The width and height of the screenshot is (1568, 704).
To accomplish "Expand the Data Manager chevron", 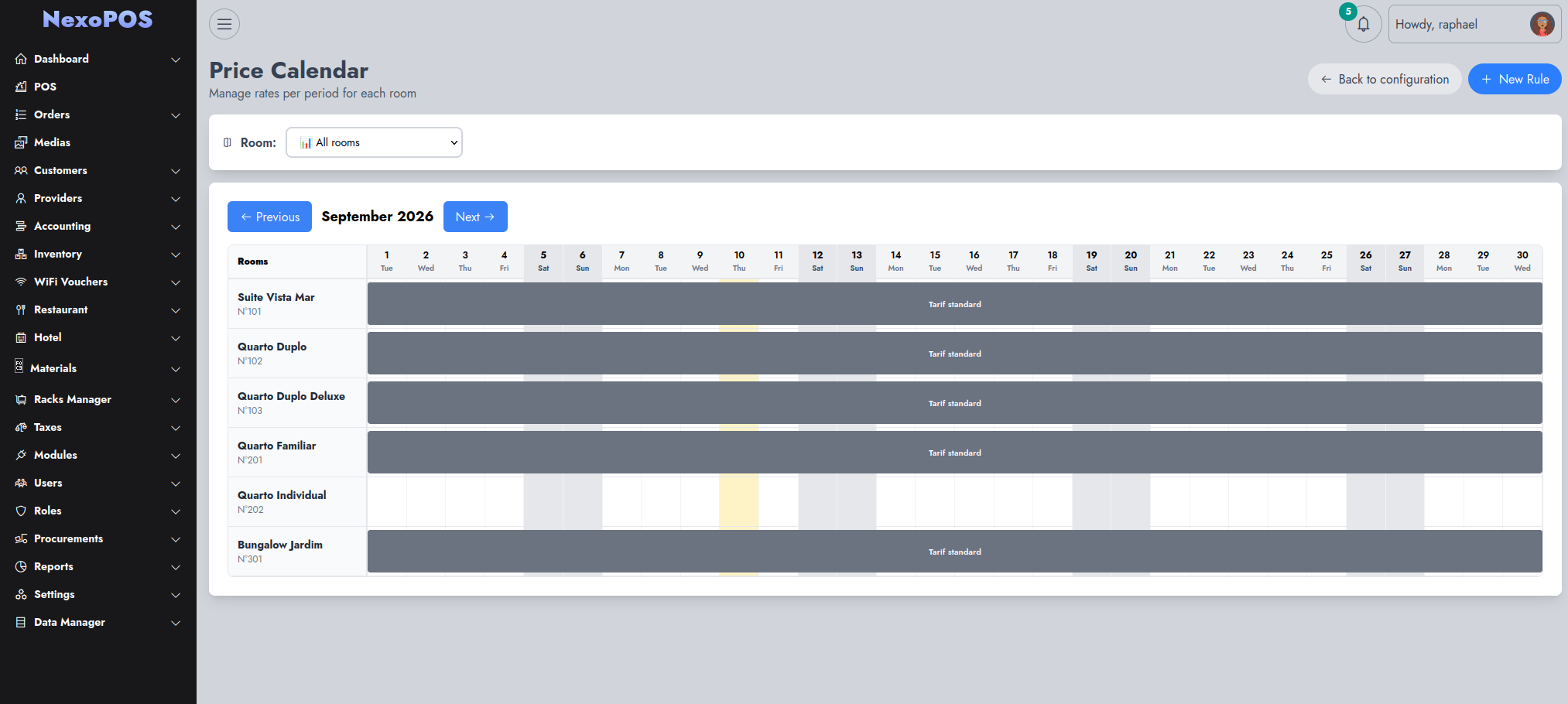I will coord(176,623).
